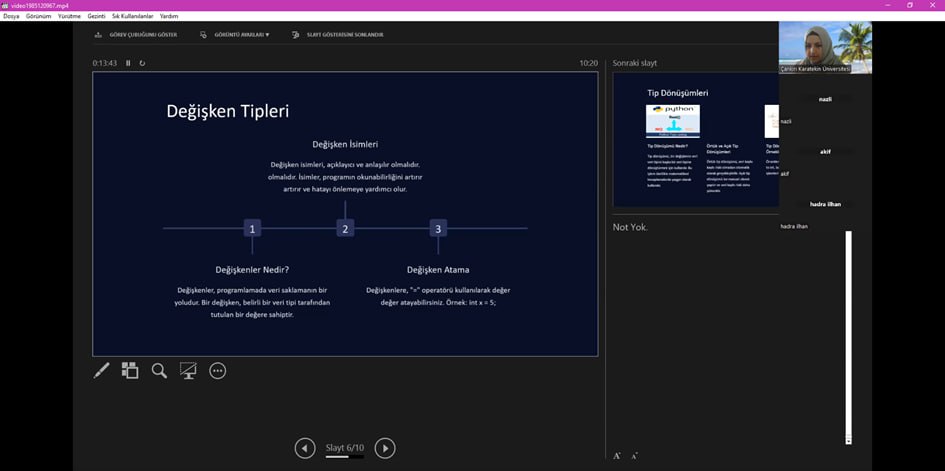
Task: Decrease the notes text size
Action: coord(634,455)
